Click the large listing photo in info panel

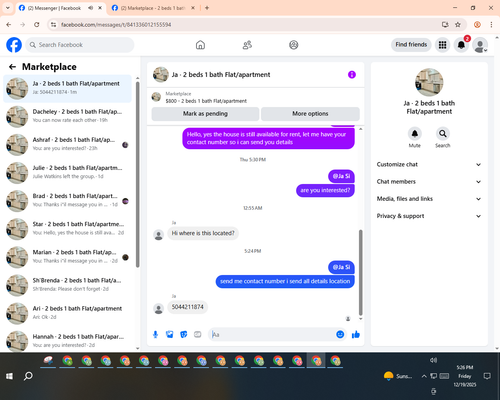[429, 82]
